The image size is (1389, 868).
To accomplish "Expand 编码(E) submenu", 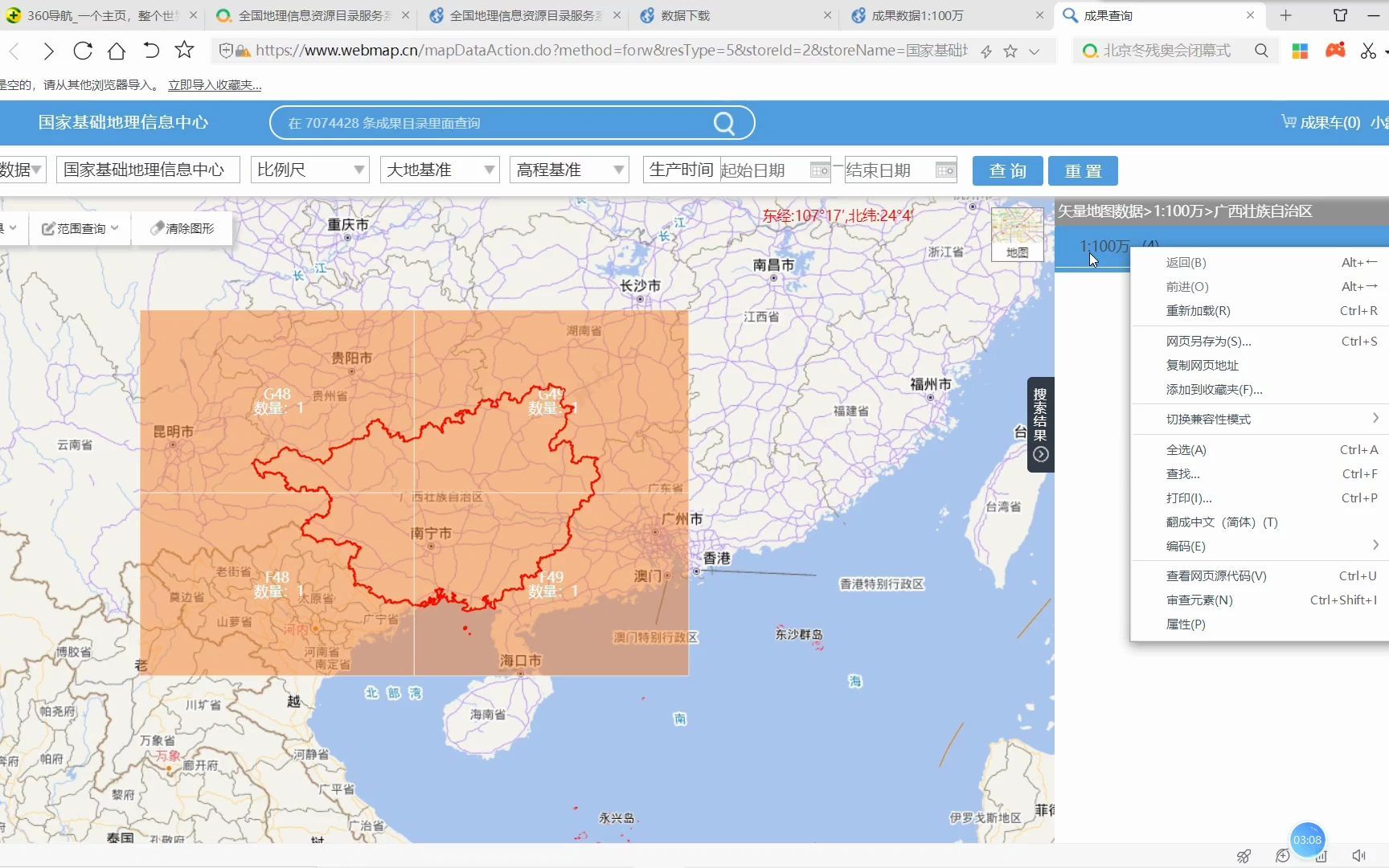I will [x=1260, y=547].
